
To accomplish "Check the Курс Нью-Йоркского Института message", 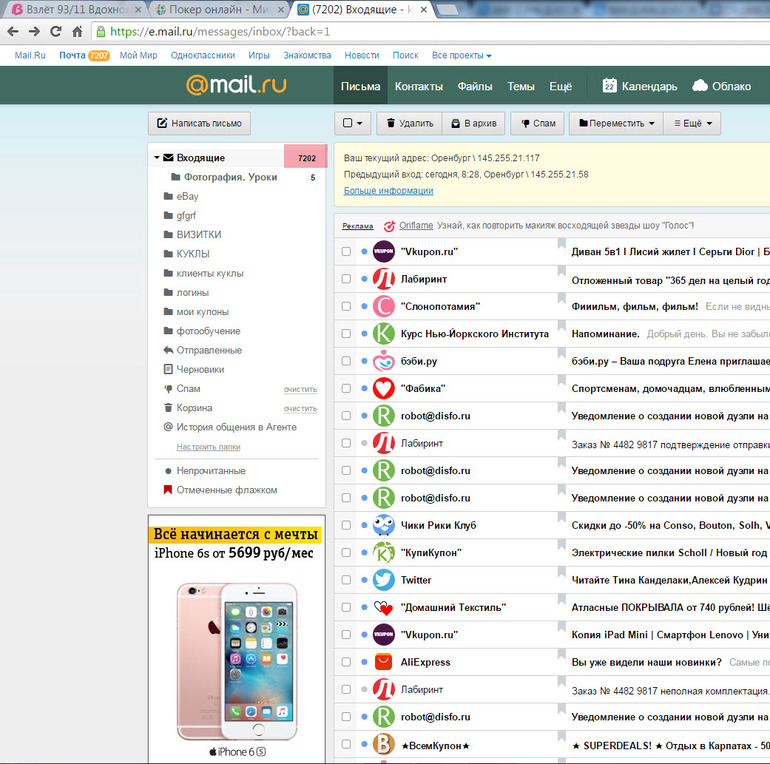I will pos(346,333).
